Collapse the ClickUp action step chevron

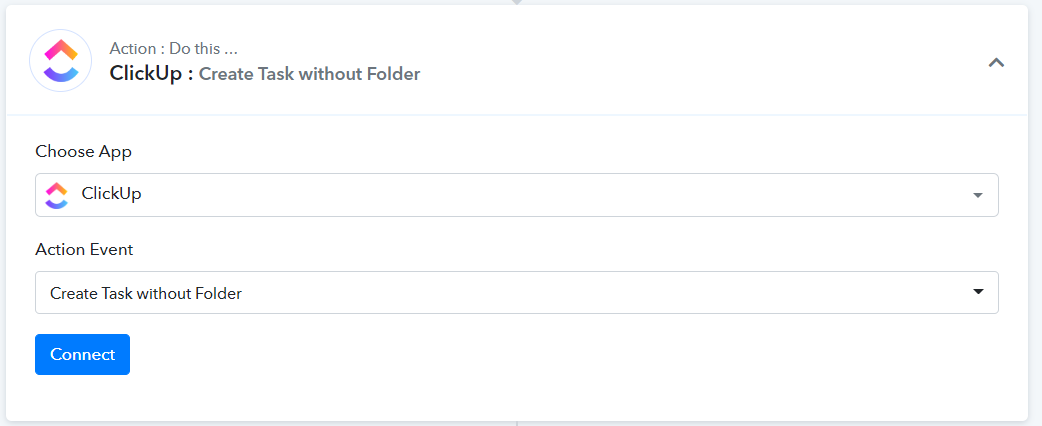click(995, 62)
